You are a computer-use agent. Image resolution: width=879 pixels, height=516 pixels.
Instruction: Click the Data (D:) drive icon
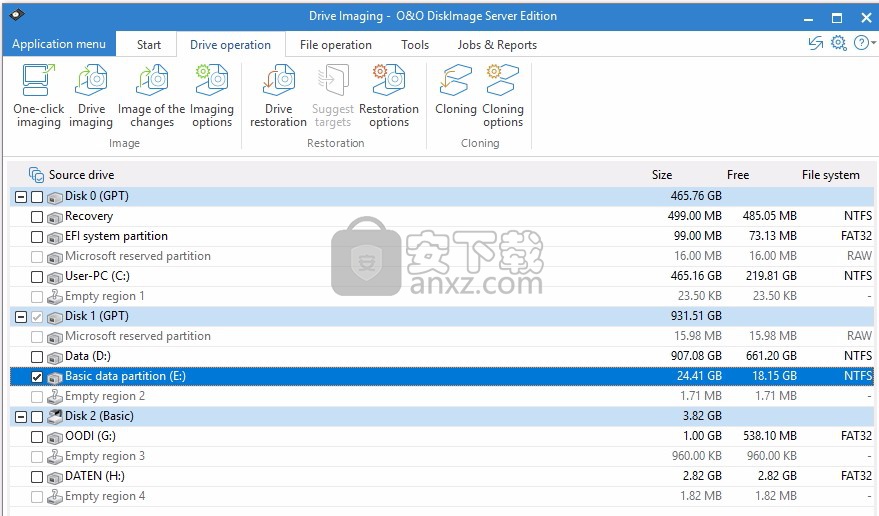[55, 358]
